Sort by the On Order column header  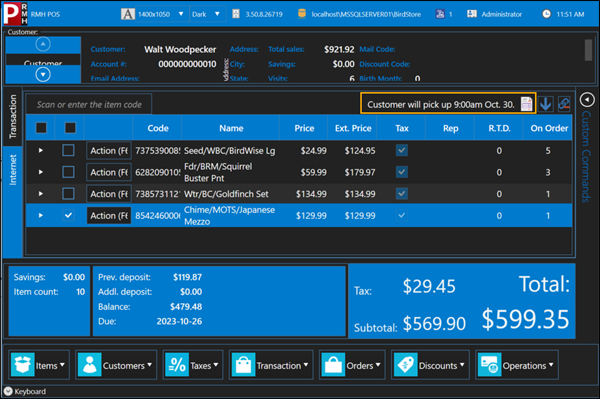click(x=549, y=128)
